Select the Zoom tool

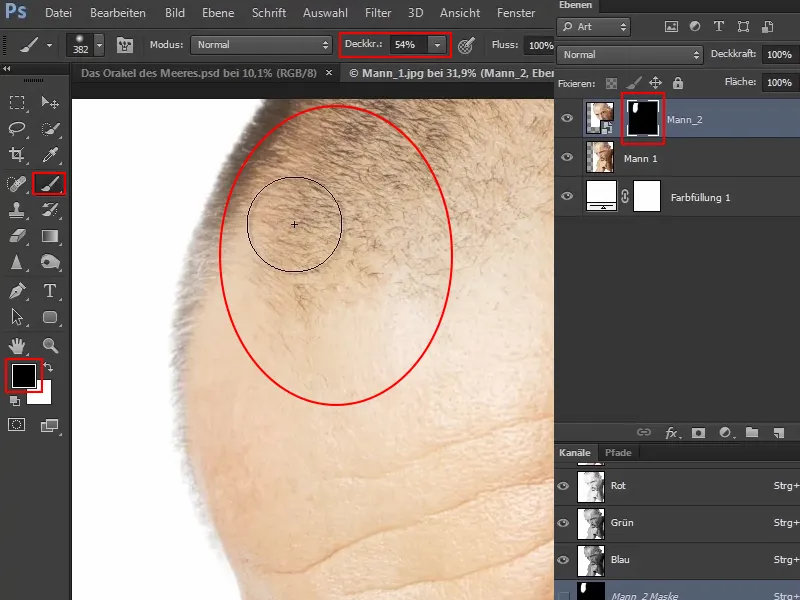50,345
